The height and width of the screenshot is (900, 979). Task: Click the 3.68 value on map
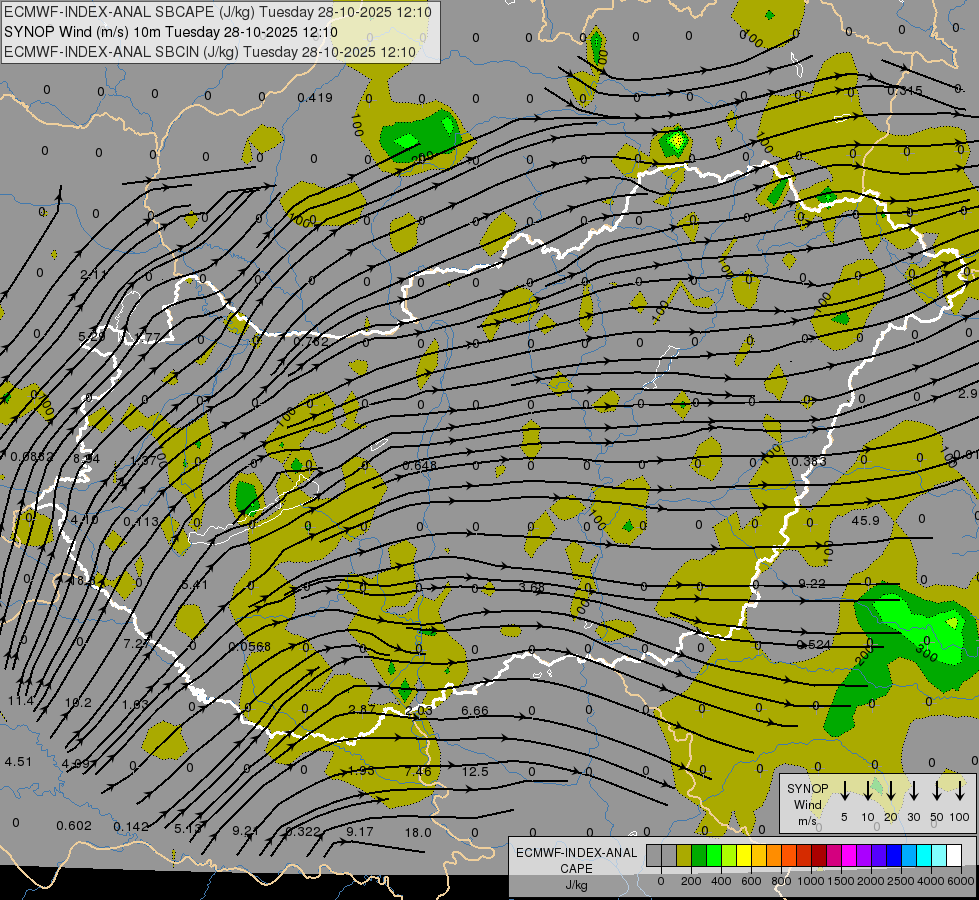click(x=531, y=587)
